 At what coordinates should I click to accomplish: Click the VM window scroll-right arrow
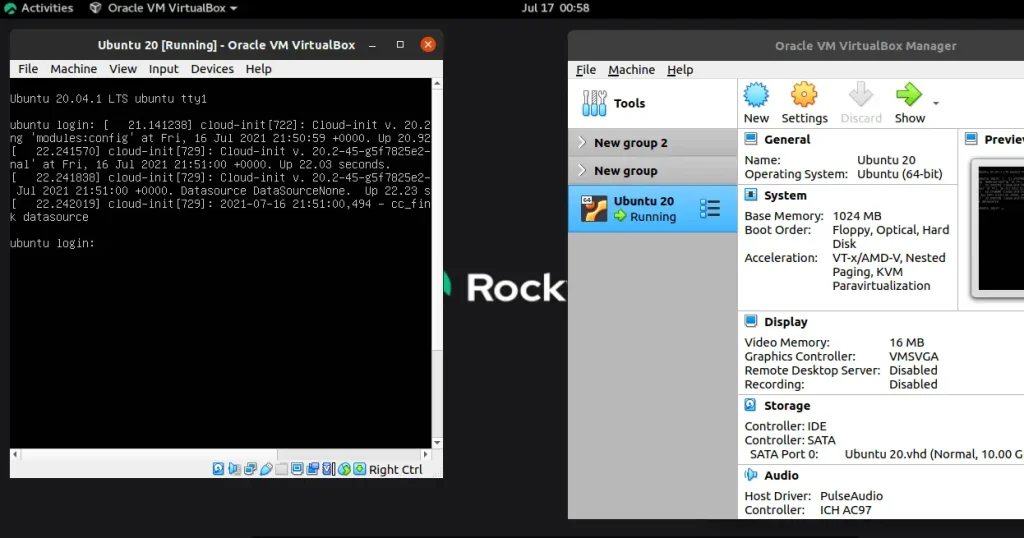pyautogui.click(x=426, y=454)
